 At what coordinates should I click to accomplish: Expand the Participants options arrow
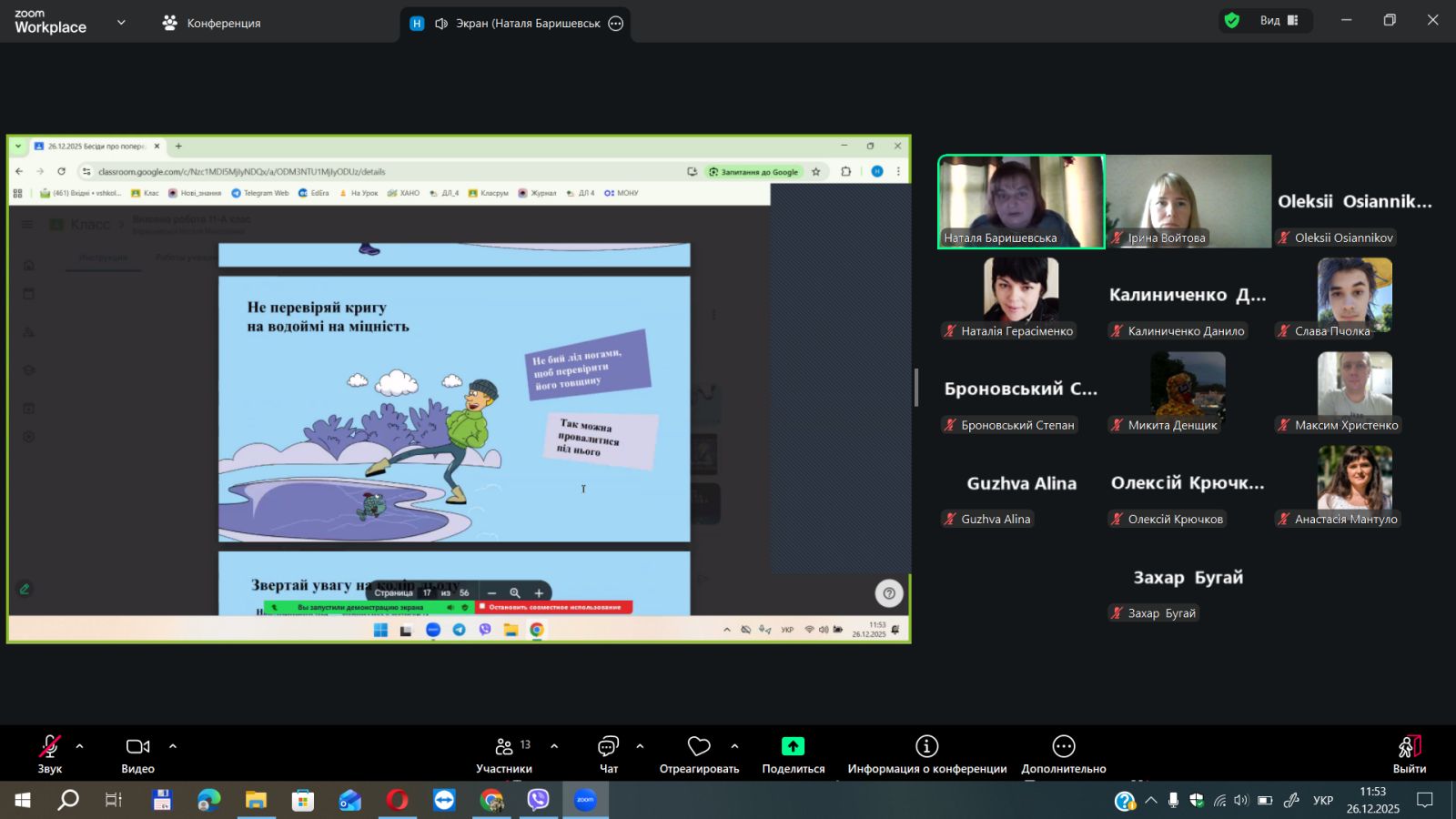click(x=554, y=746)
